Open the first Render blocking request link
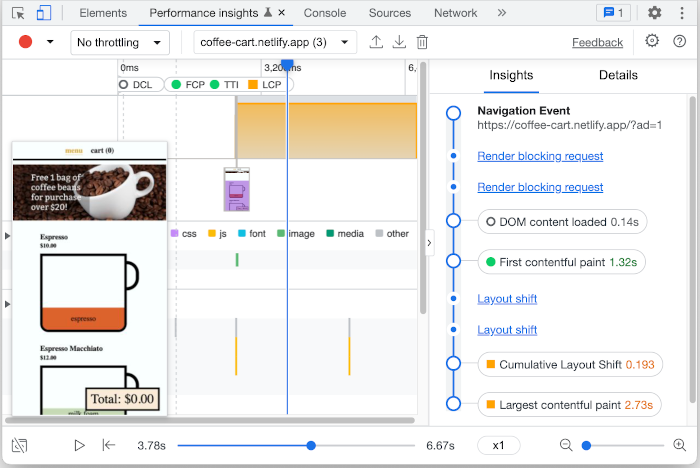This screenshot has width=700, height=468. [x=540, y=156]
